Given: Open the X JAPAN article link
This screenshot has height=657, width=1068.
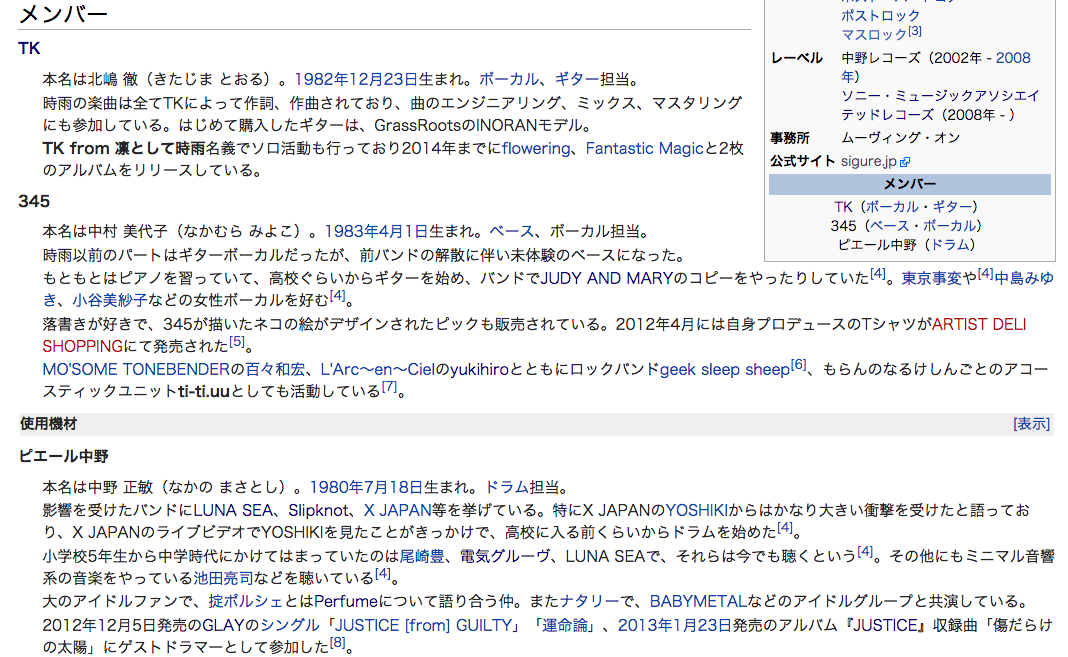Looking at the screenshot, I should [x=398, y=511].
